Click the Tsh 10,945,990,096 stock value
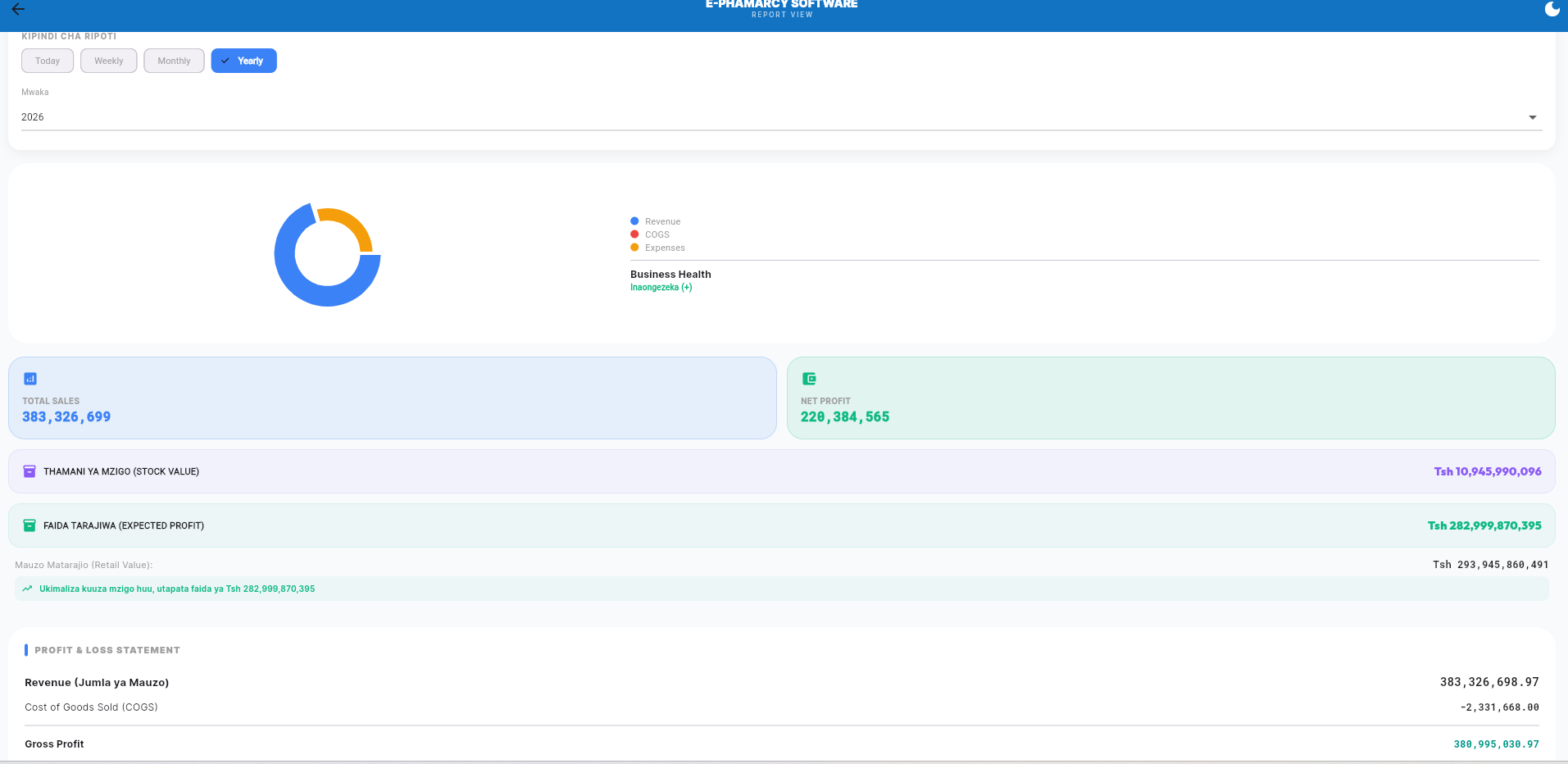 (x=1488, y=471)
